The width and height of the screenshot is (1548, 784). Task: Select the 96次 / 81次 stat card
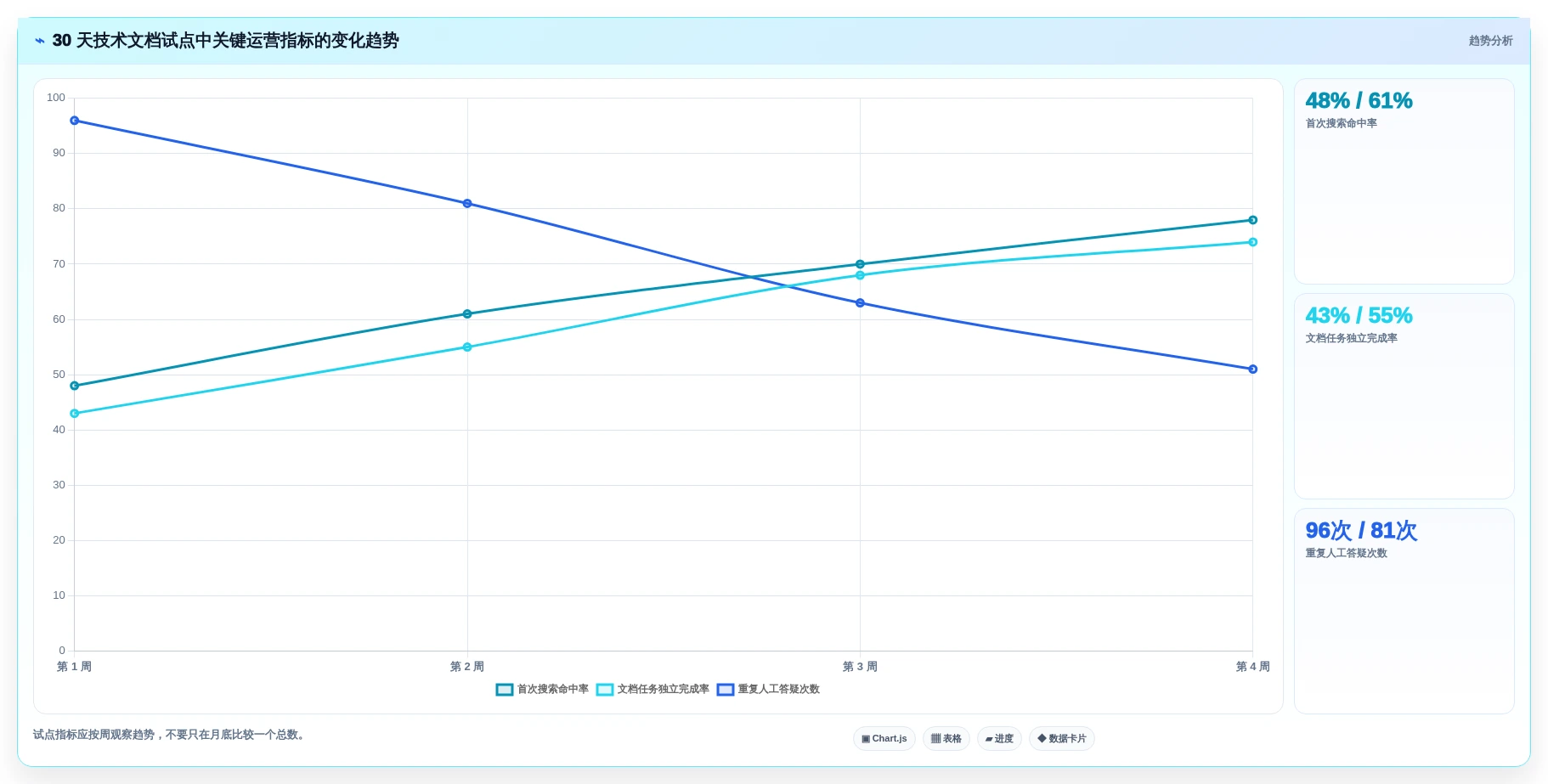pyautogui.click(x=1404, y=612)
